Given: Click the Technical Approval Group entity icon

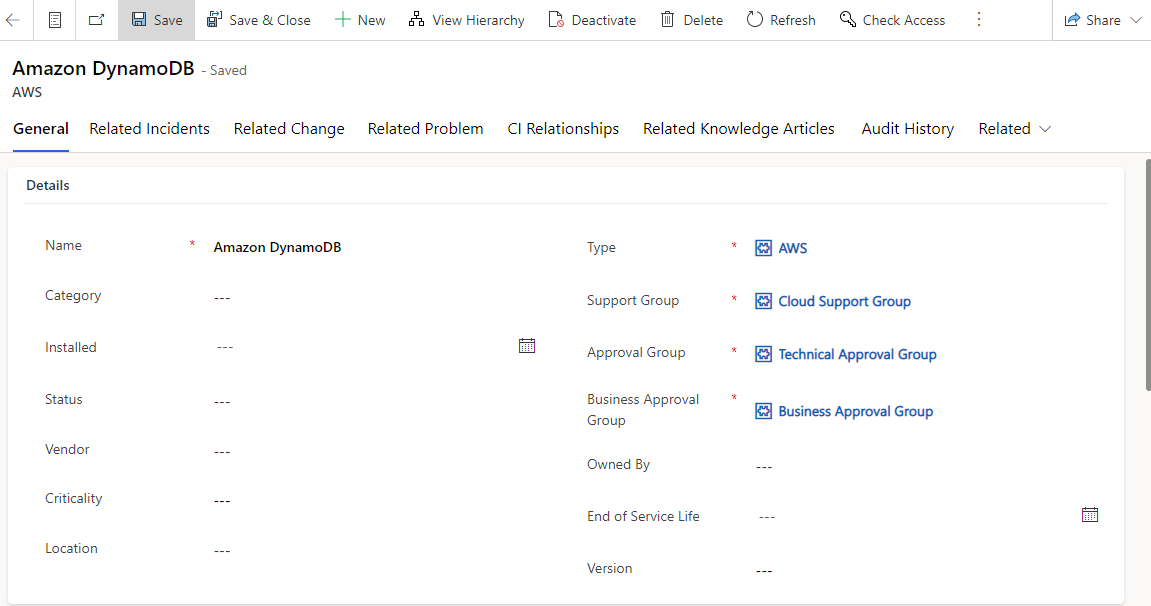Looking at the screenshot, I should [763, 354].
